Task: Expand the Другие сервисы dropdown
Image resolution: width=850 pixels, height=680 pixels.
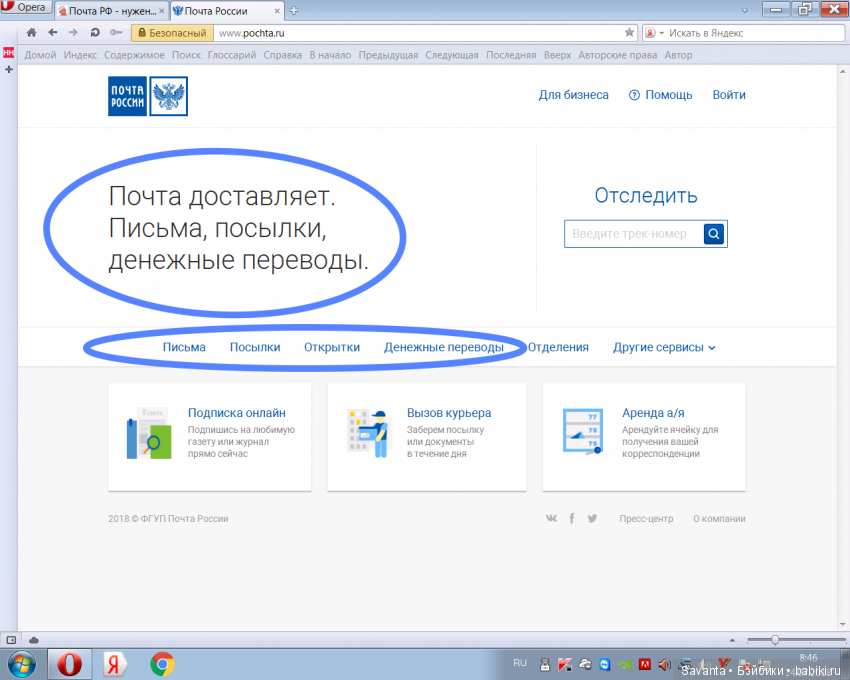Action: (x=664, y=348)
